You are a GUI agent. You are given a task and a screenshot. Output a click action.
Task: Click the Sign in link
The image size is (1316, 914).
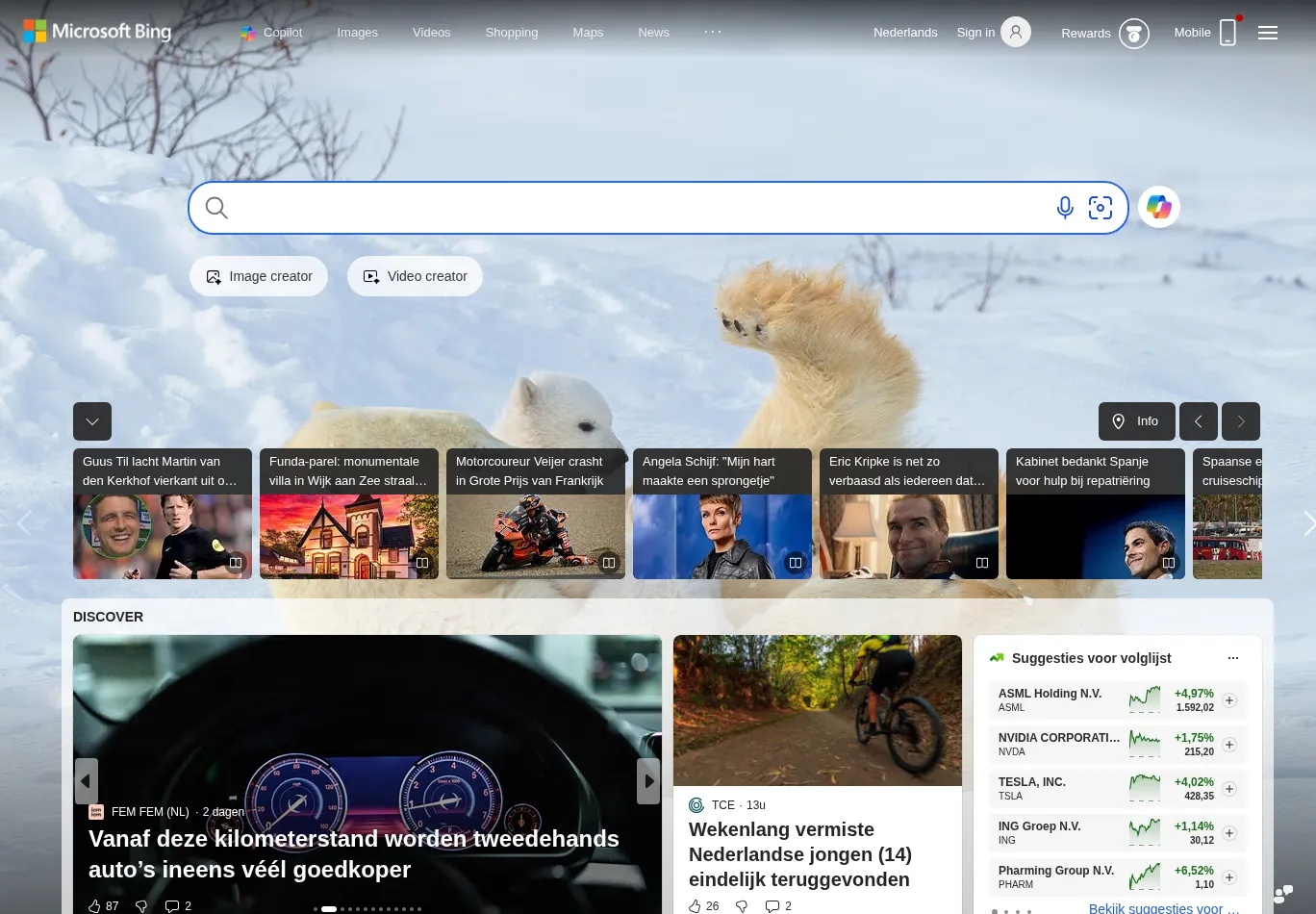click(x=975, y=33)
